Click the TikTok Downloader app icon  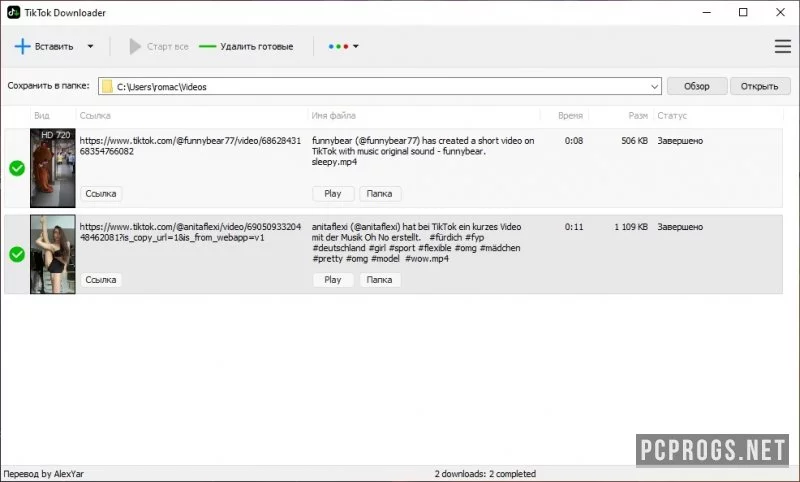(x=13, y=12)
